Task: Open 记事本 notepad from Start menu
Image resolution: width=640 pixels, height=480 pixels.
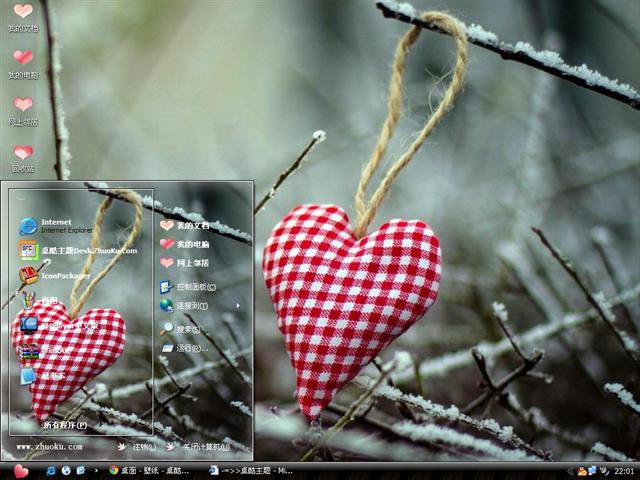Action: coord(42,376)
